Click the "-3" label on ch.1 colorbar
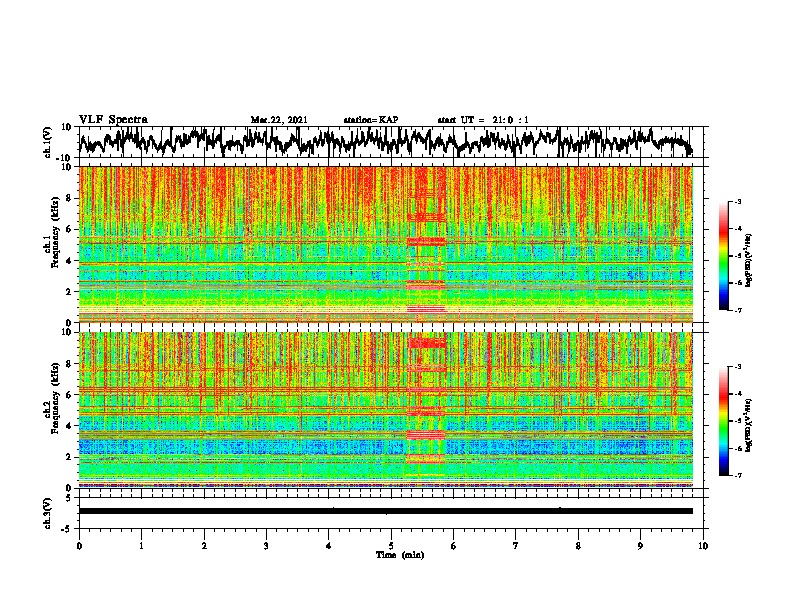792x612 pixels. (x=738, y=202)
